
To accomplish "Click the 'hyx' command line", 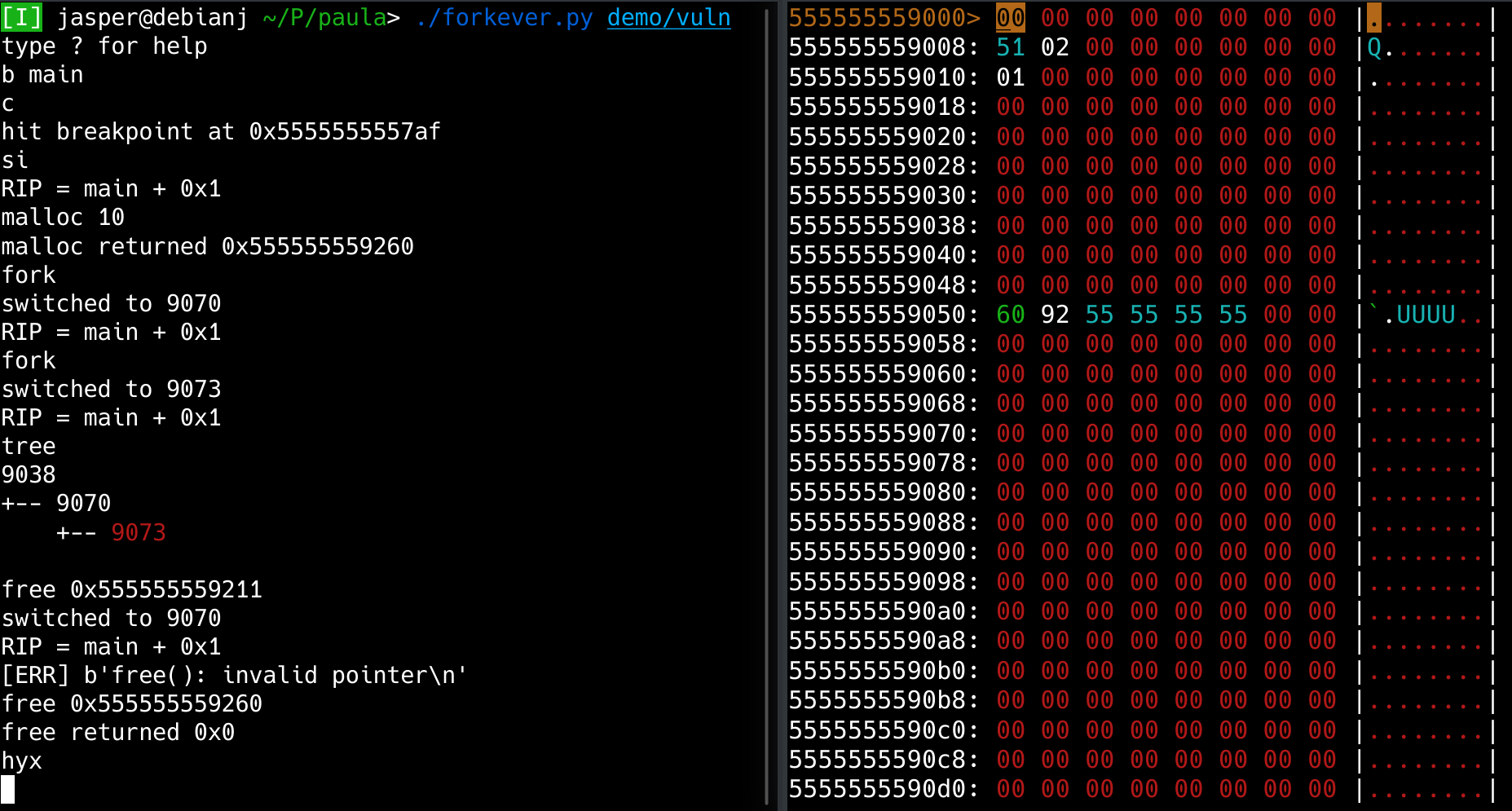I will pos(22,760).
